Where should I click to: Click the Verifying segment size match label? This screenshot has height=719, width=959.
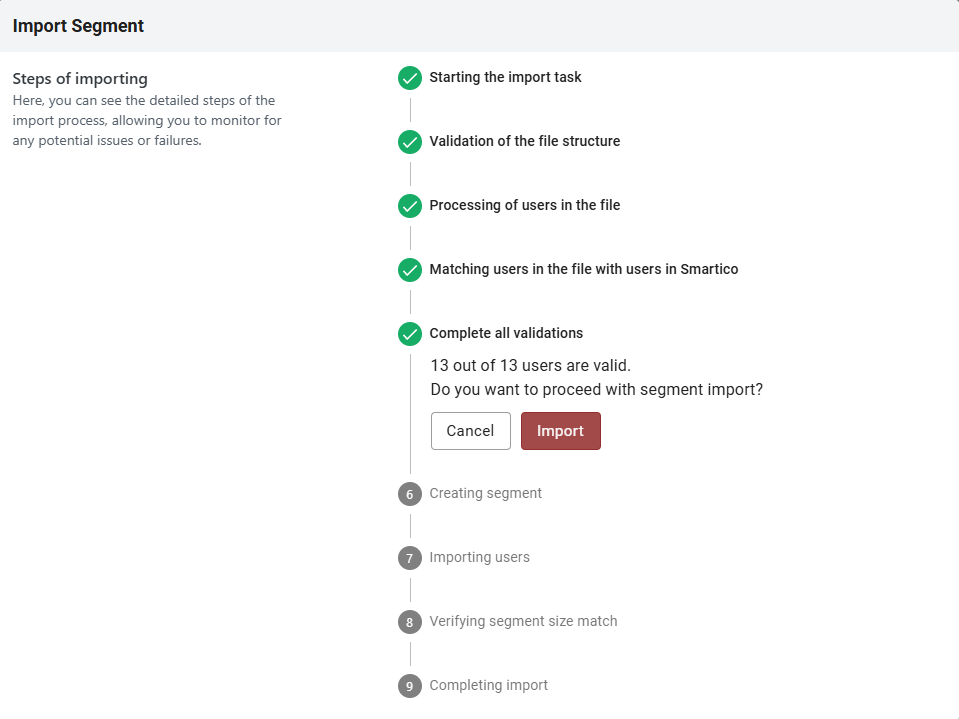pyautogui.click(x=523, y=621)
